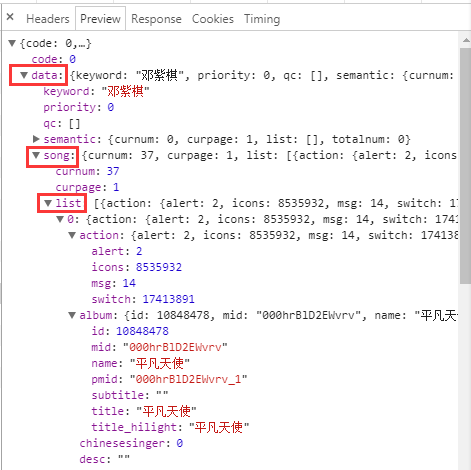Select the title_hilight "平凡天使" row
Screen dimensions: 471x470
pyautogui.click(x=170, y=427)
